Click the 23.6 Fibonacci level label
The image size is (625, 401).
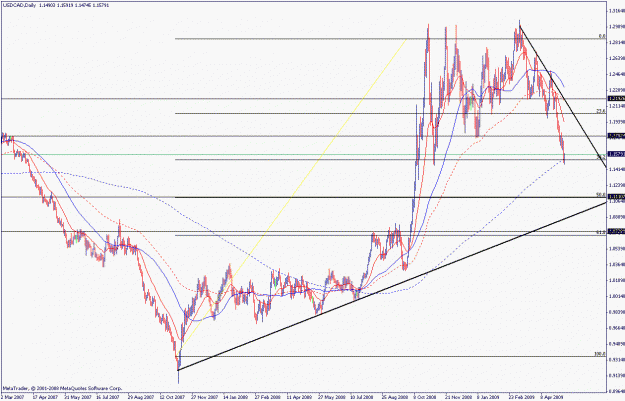pyautogui.click(x=601, y=111)
